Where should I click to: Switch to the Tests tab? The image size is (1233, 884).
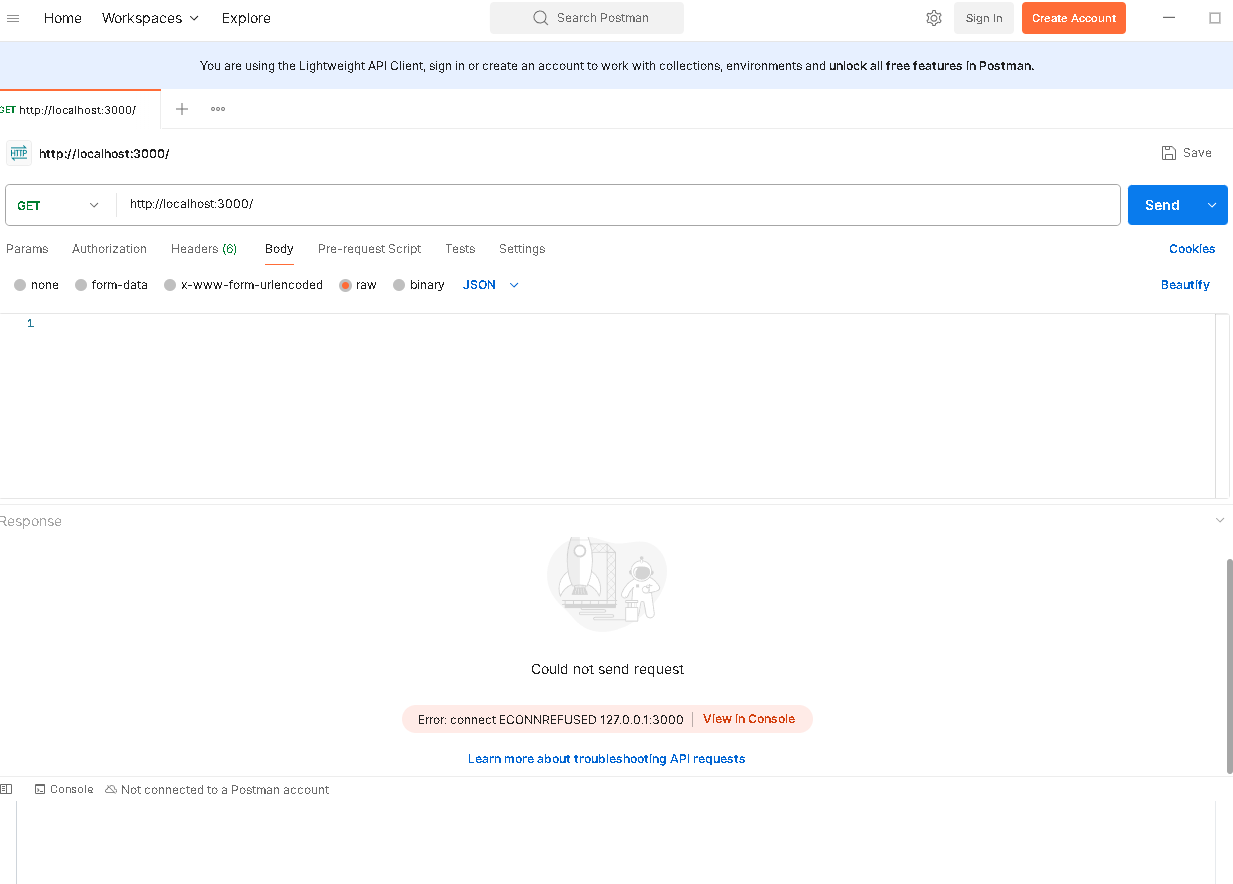[460, 249]
